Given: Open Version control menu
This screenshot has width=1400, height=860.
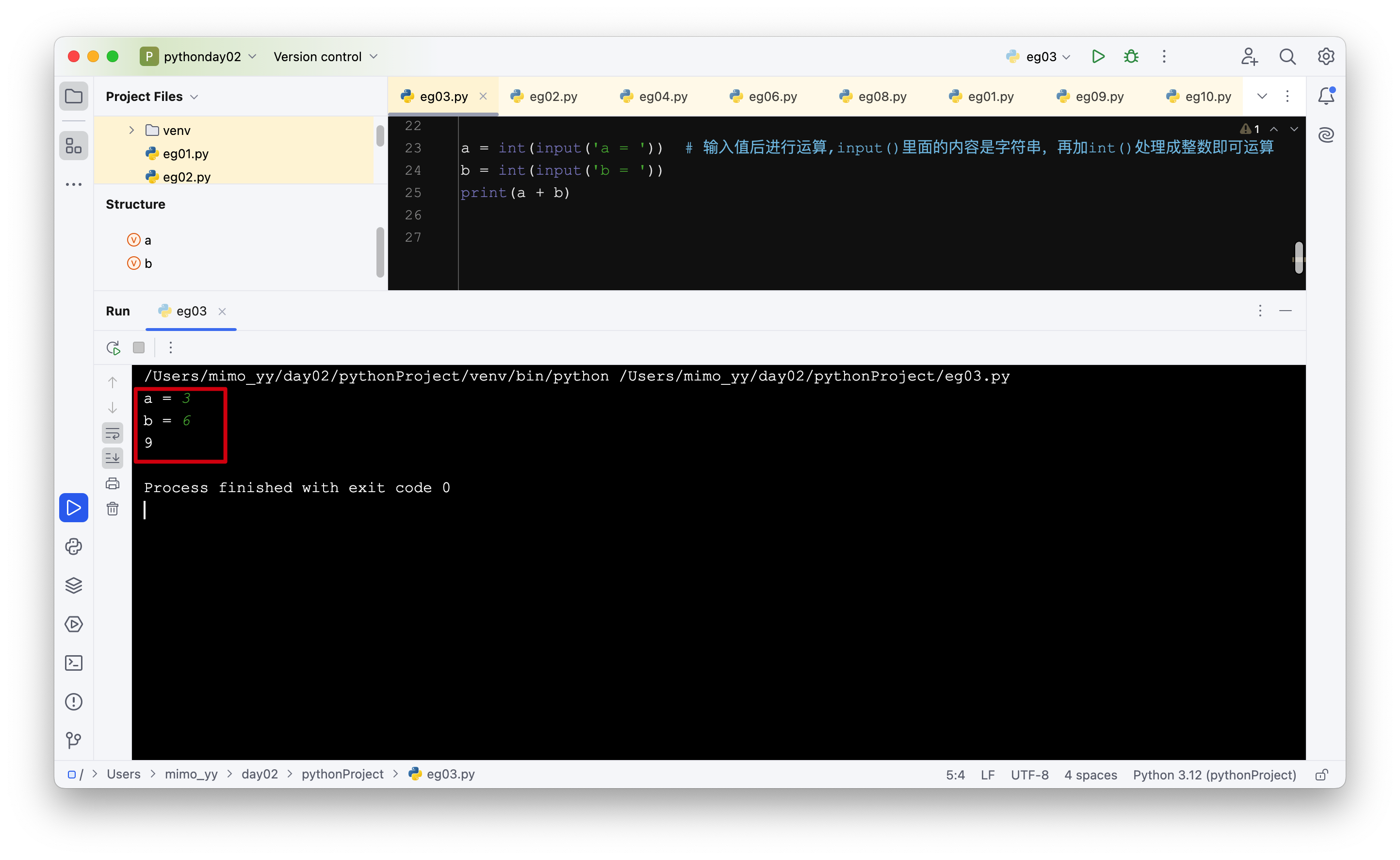Looking at the screenshot, I should coord(325,56).
